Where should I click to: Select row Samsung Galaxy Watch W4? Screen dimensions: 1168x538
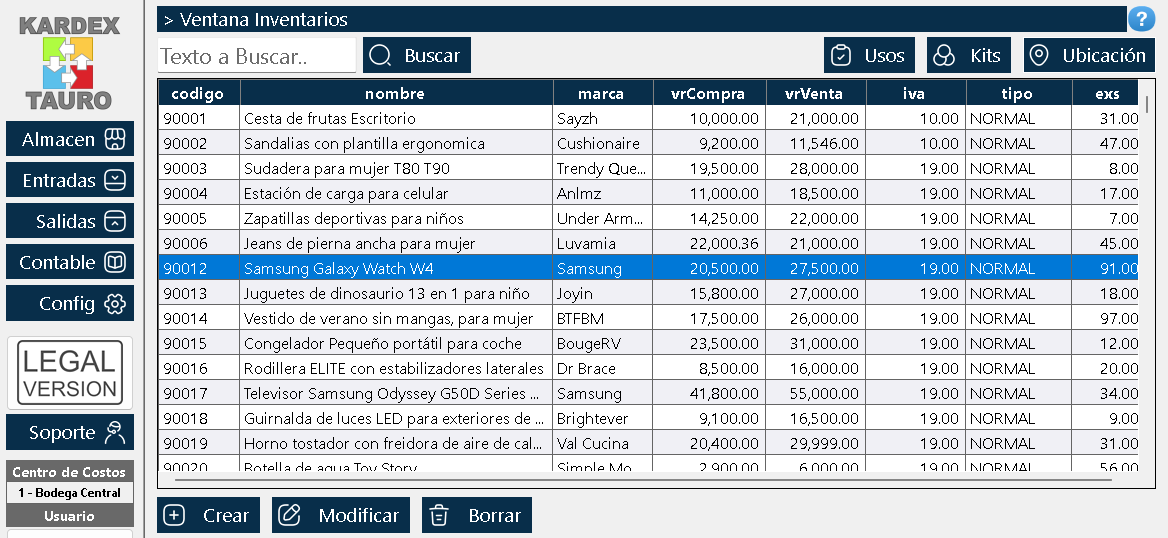(x=648, y=268)
